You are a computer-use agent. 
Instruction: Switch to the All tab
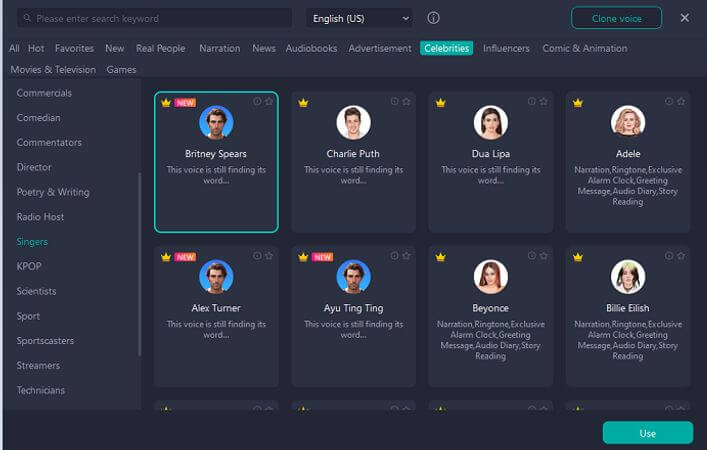(x=14, y=48)
